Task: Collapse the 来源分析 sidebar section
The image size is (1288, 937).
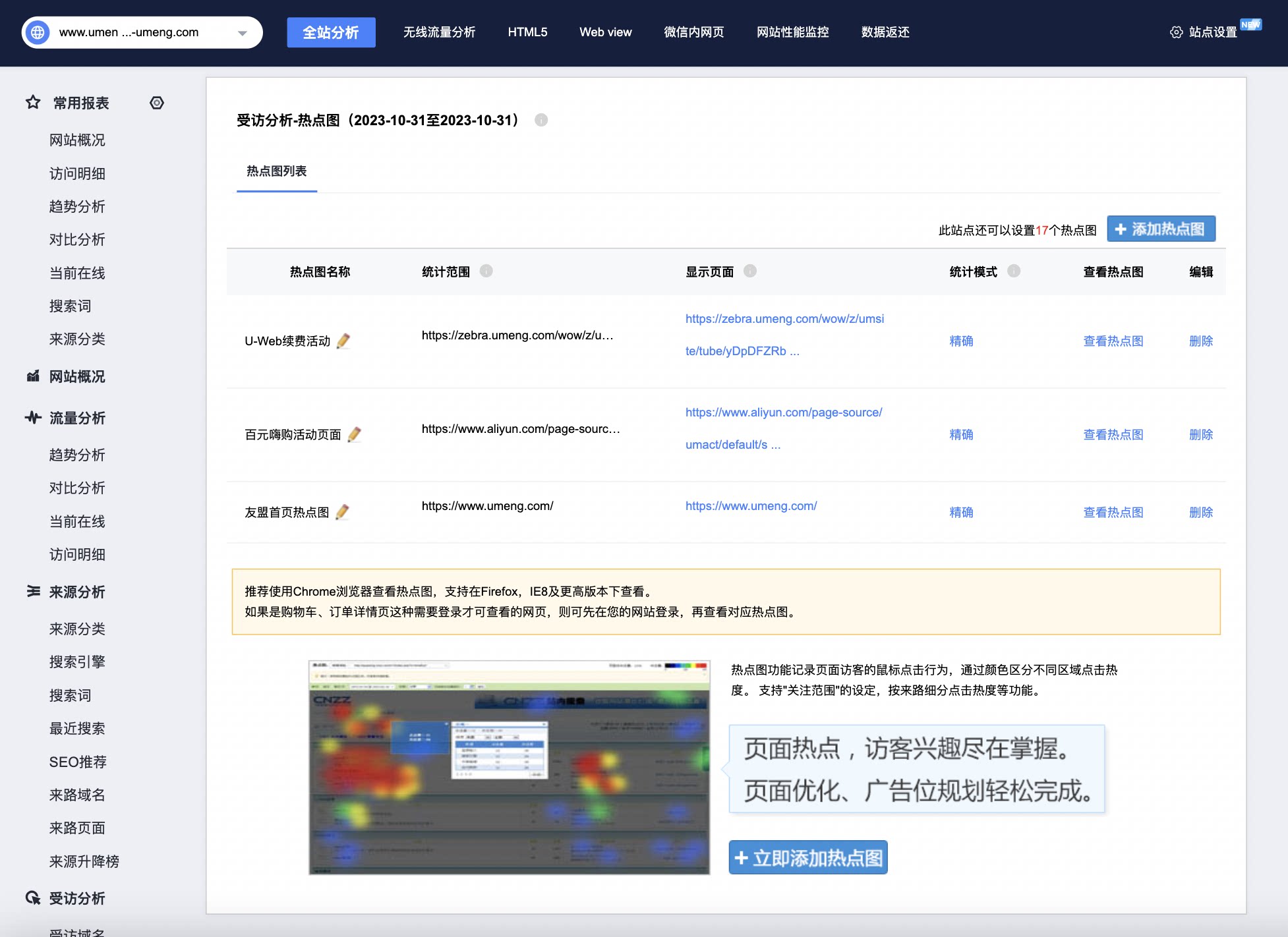Action: click(76, 592)
